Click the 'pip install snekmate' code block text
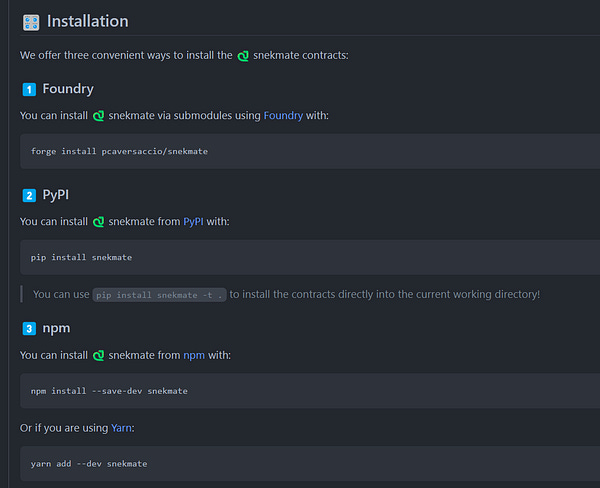The width and height of the screenshot is (600, 488). tap(81, 257)
